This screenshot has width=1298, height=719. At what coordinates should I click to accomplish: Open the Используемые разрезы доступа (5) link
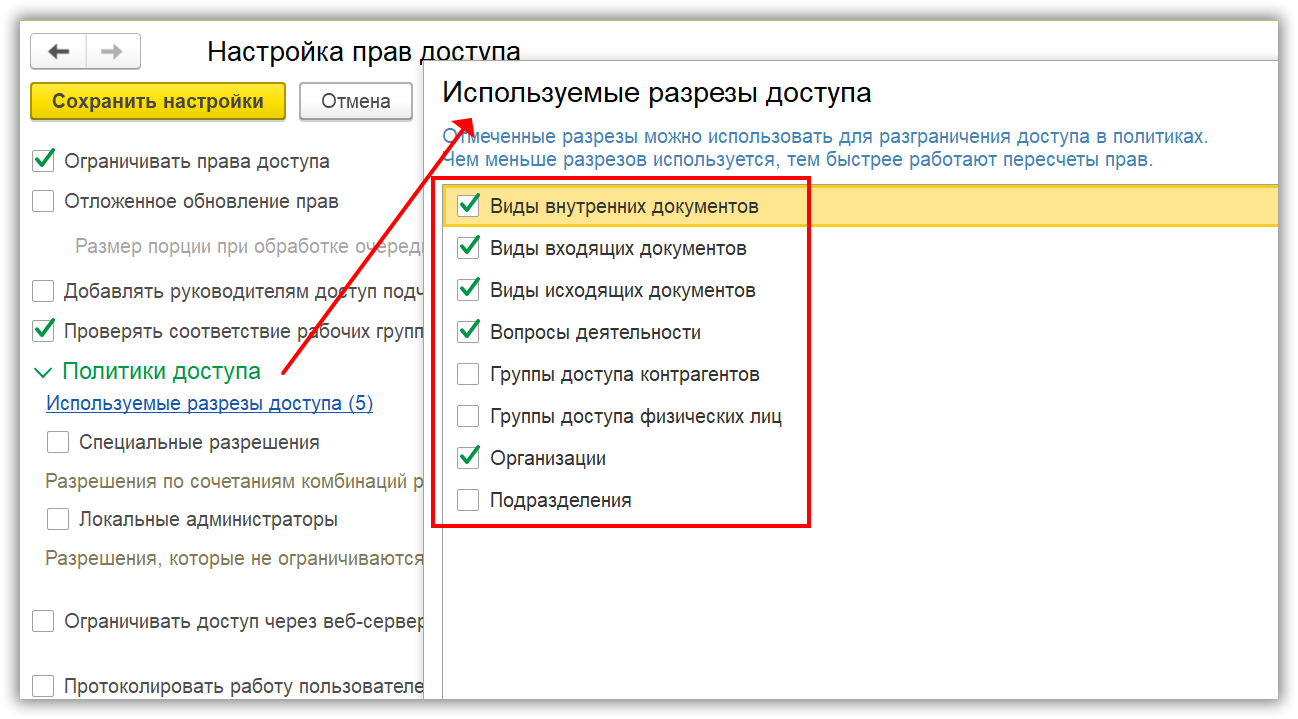(x=209, y=404)
